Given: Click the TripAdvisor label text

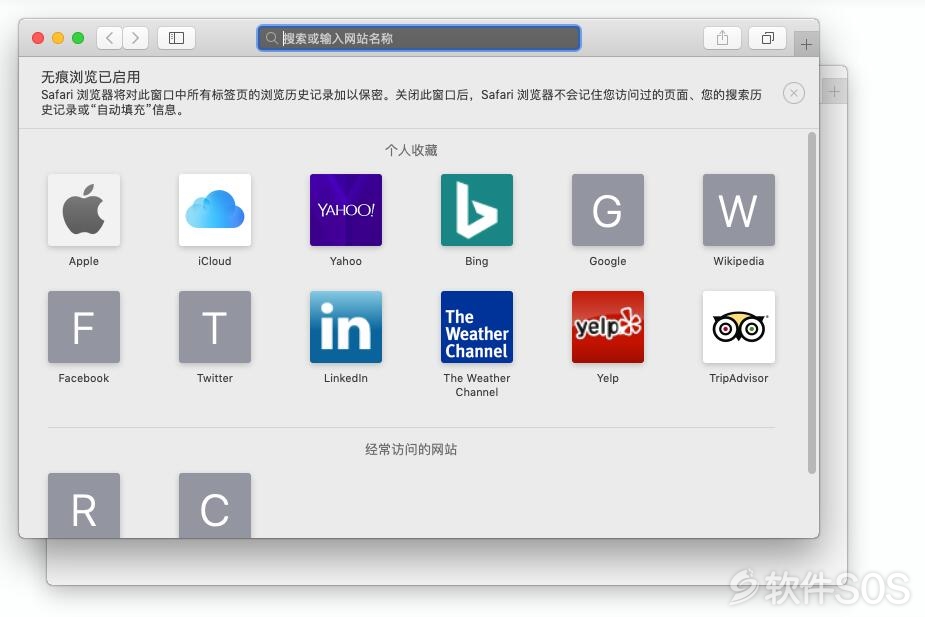Looking at the screenshot, I should point(739,378).
